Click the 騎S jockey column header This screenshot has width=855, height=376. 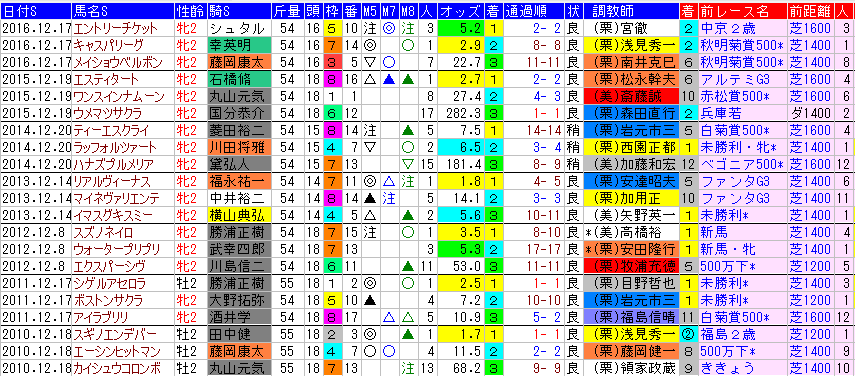click(x=239, y=11)
